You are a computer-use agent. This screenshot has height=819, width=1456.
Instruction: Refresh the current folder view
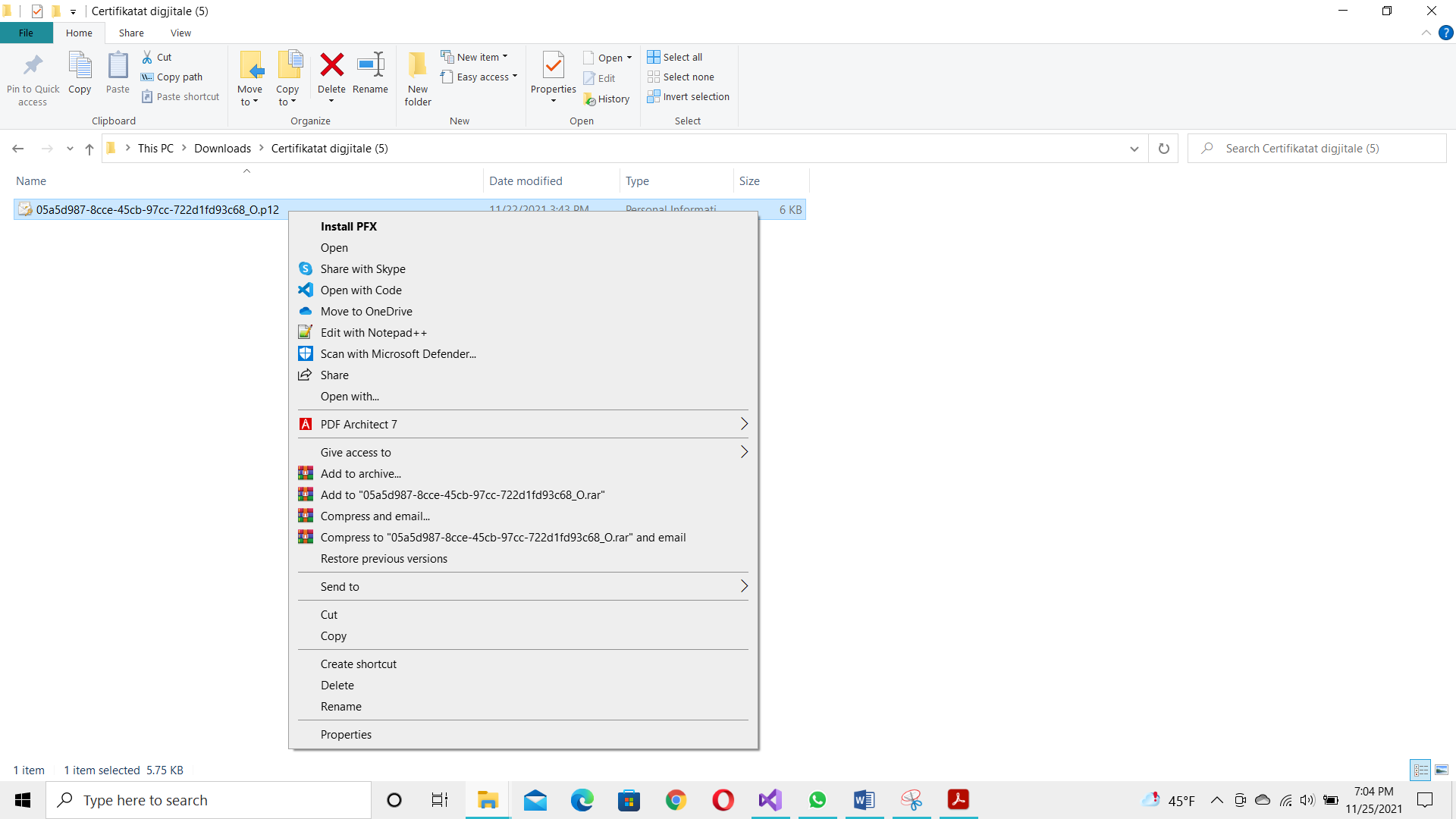pos(1164,149)
